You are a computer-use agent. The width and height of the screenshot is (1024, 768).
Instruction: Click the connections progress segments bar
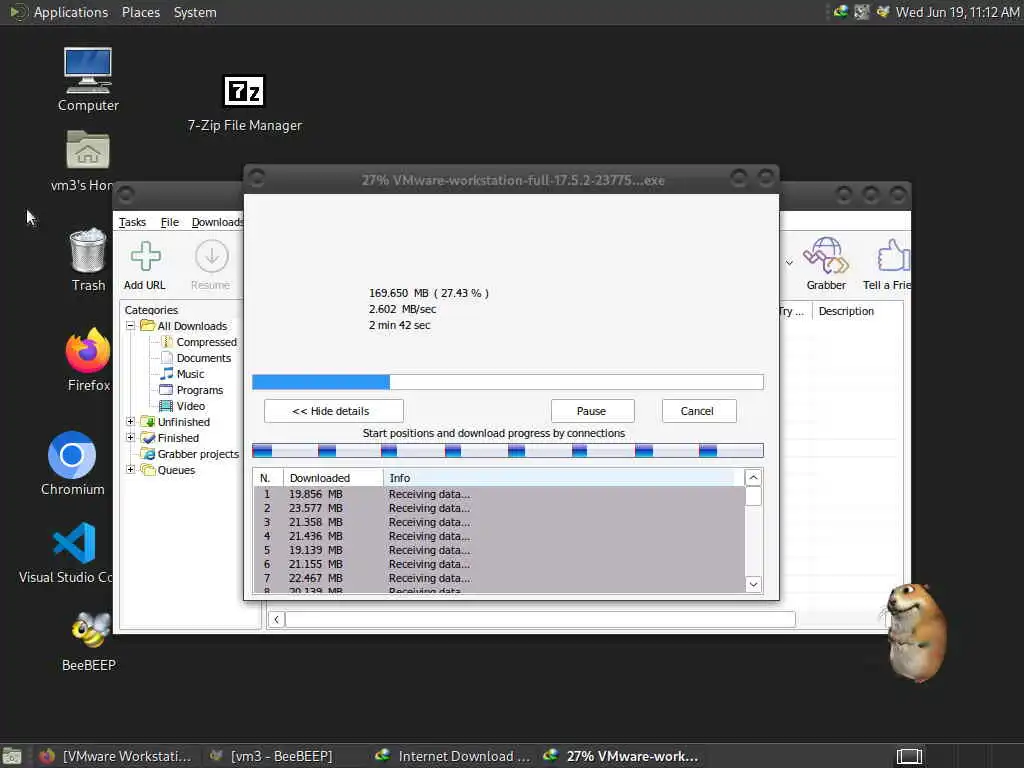507,451
